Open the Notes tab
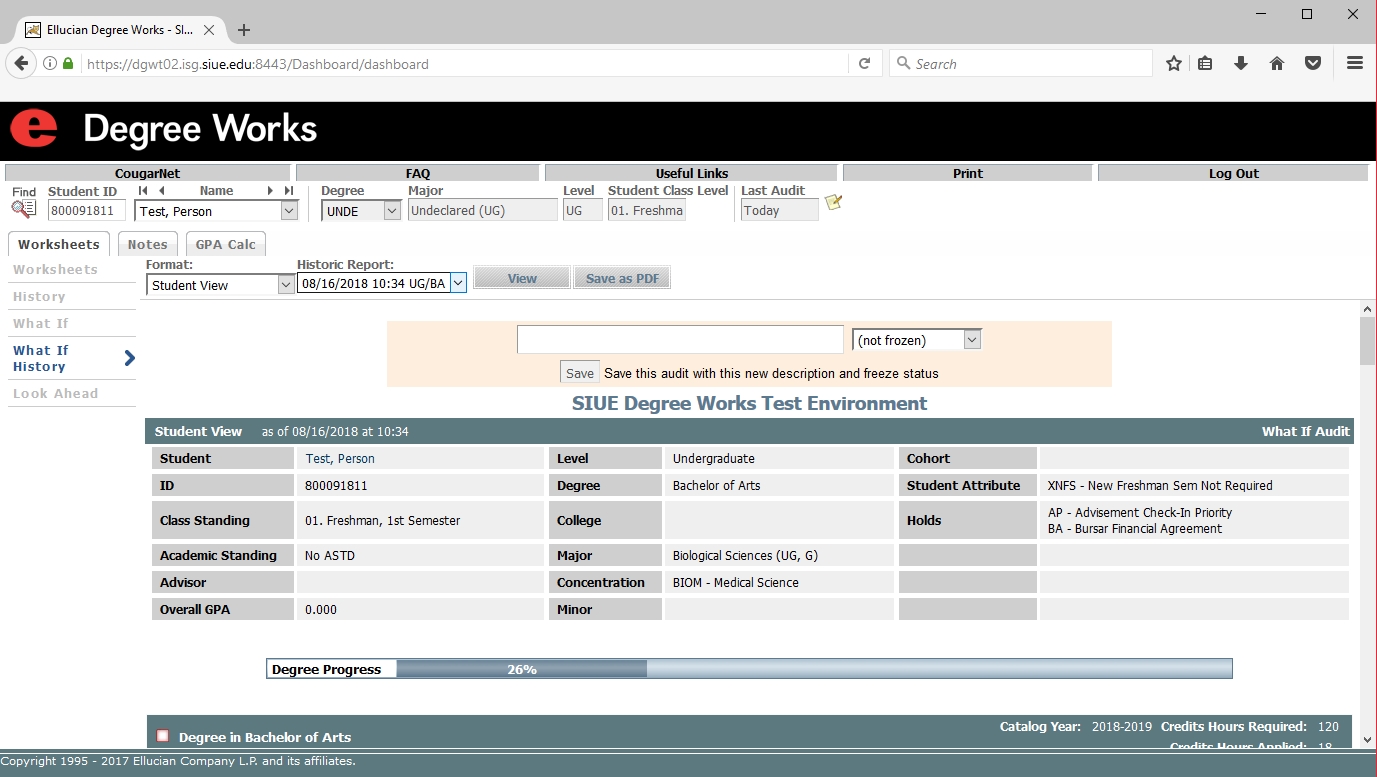 (147, 245)
